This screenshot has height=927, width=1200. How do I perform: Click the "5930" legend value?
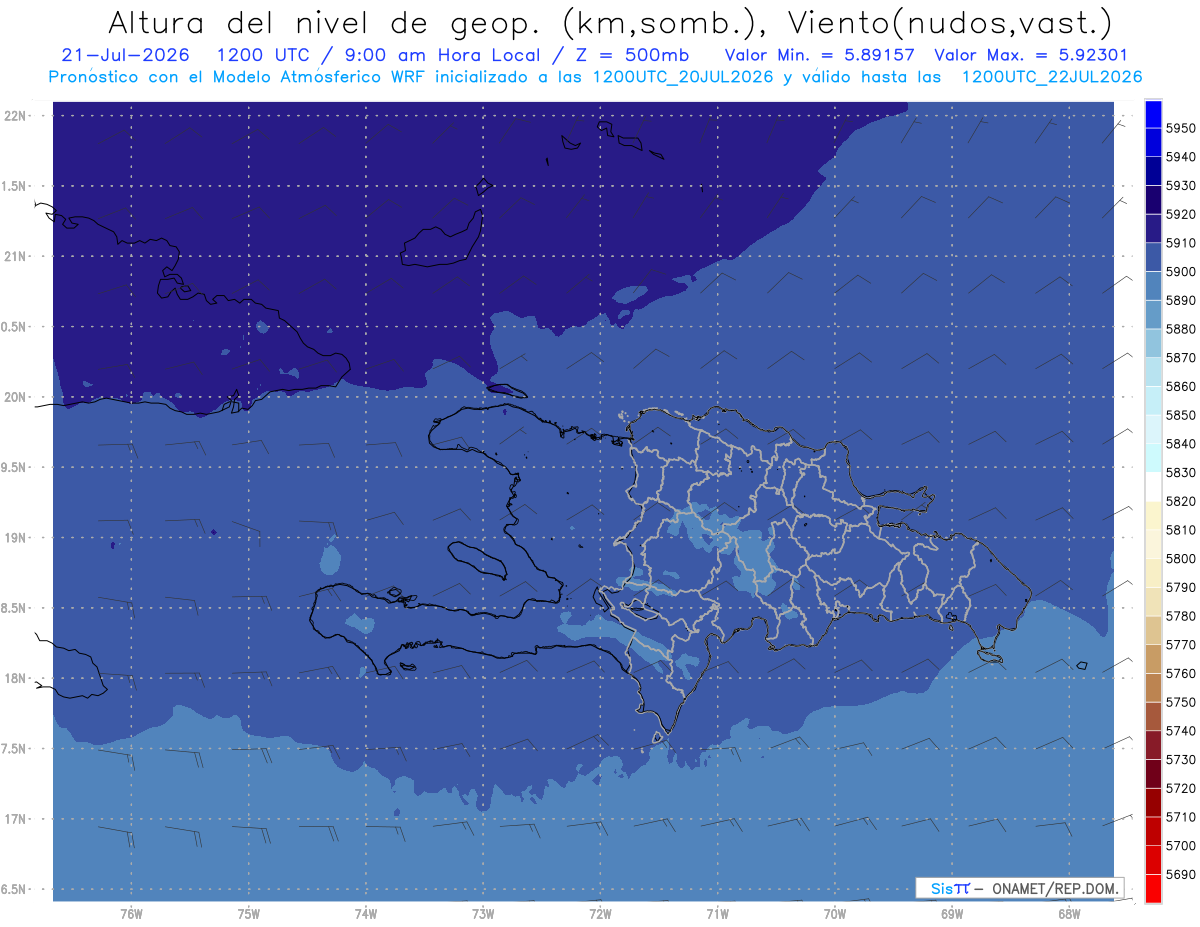[x=1181, y=186]
